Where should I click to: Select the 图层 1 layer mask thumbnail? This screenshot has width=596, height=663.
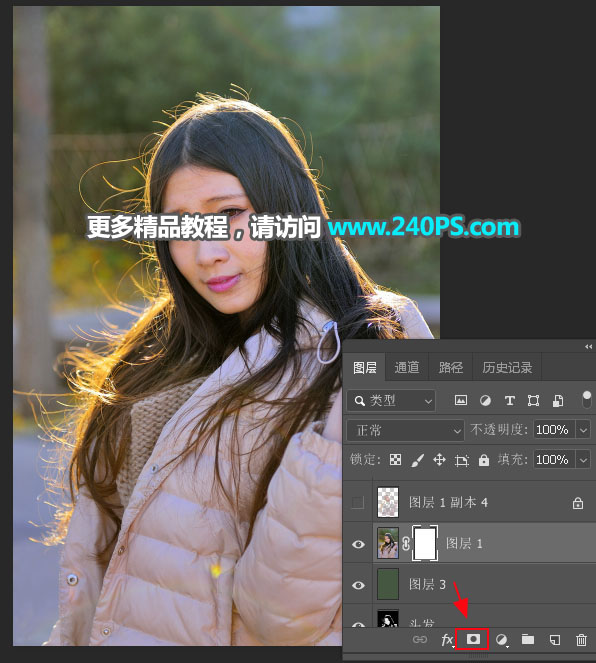coord(425,544)
